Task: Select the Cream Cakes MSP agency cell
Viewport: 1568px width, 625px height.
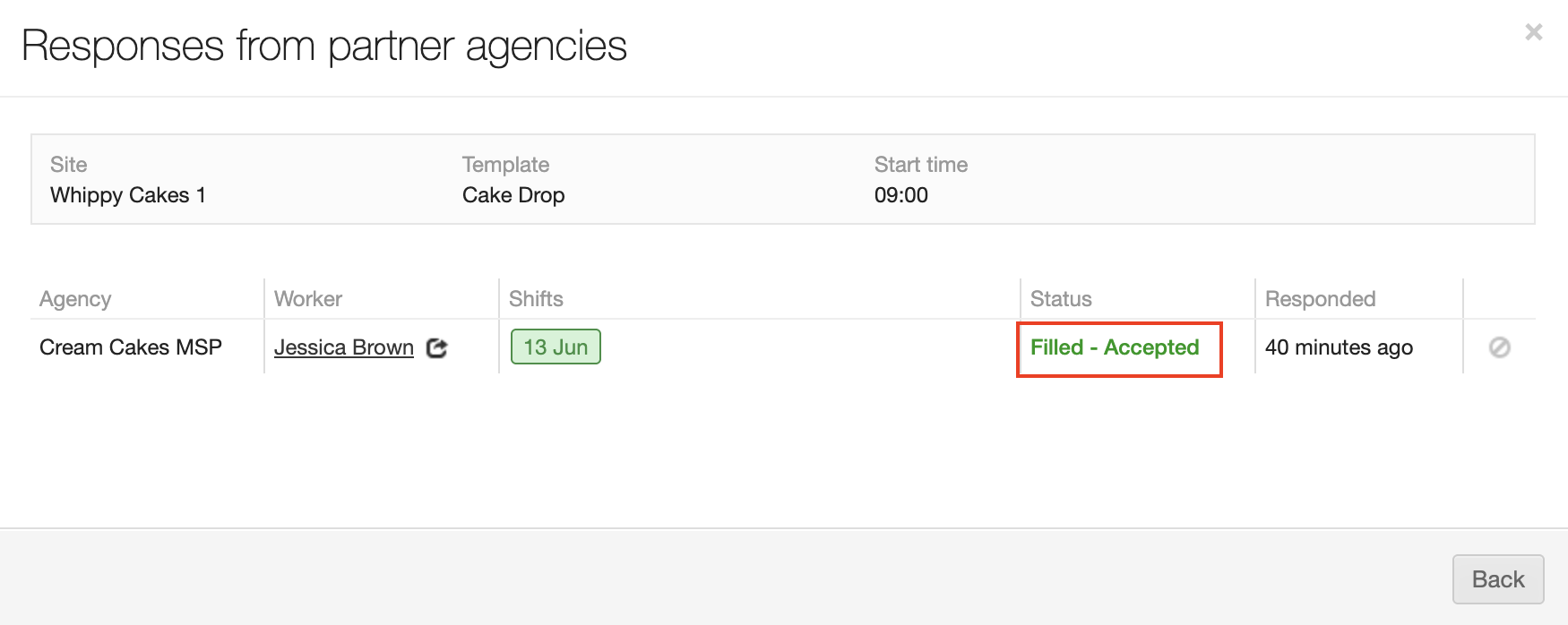Action: point(131,347)
